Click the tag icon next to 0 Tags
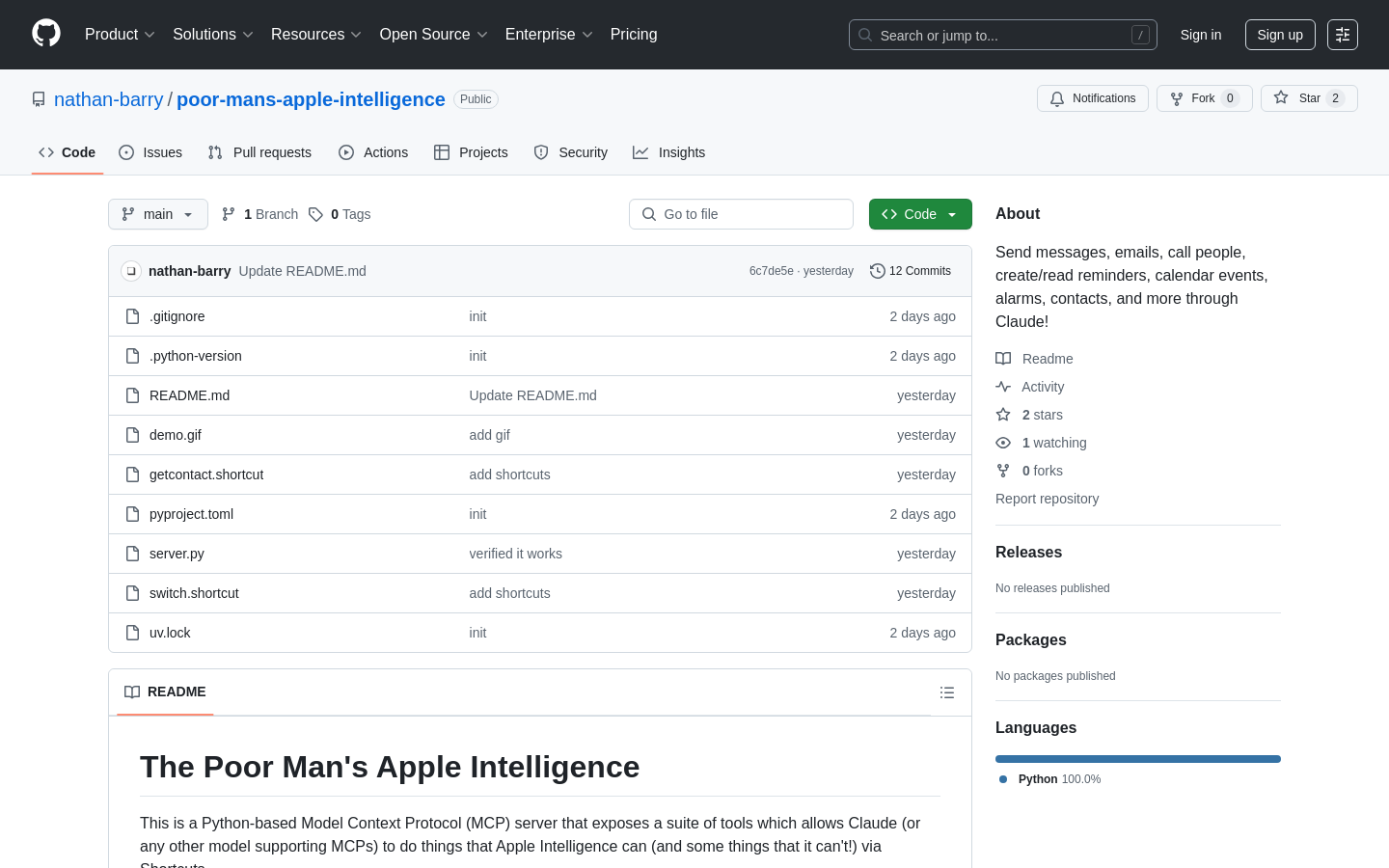The width and height of the screenshot is (1389, 868). coord(315,214)
